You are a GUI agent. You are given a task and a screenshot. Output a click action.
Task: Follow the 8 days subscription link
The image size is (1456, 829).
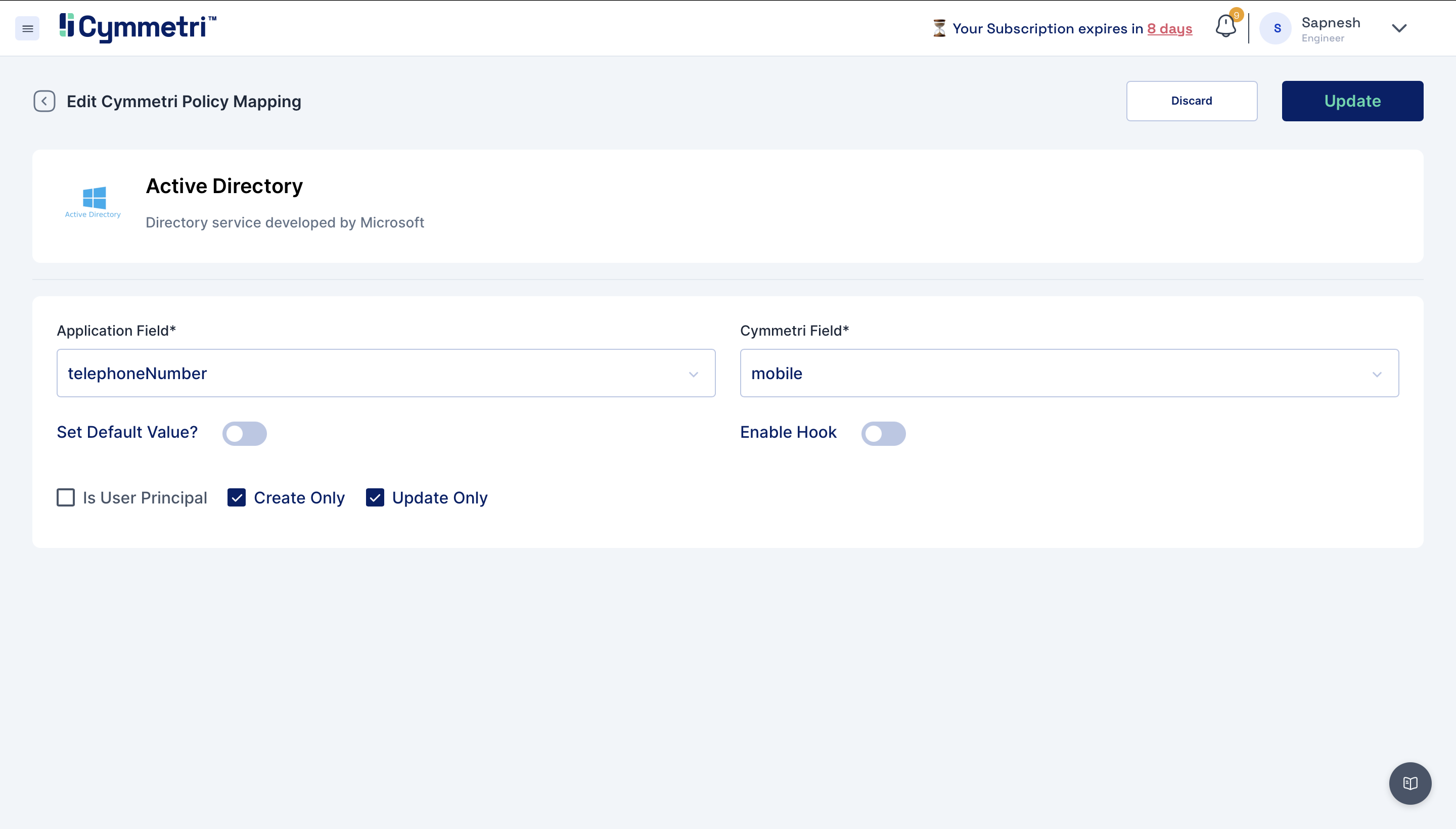1169,28
